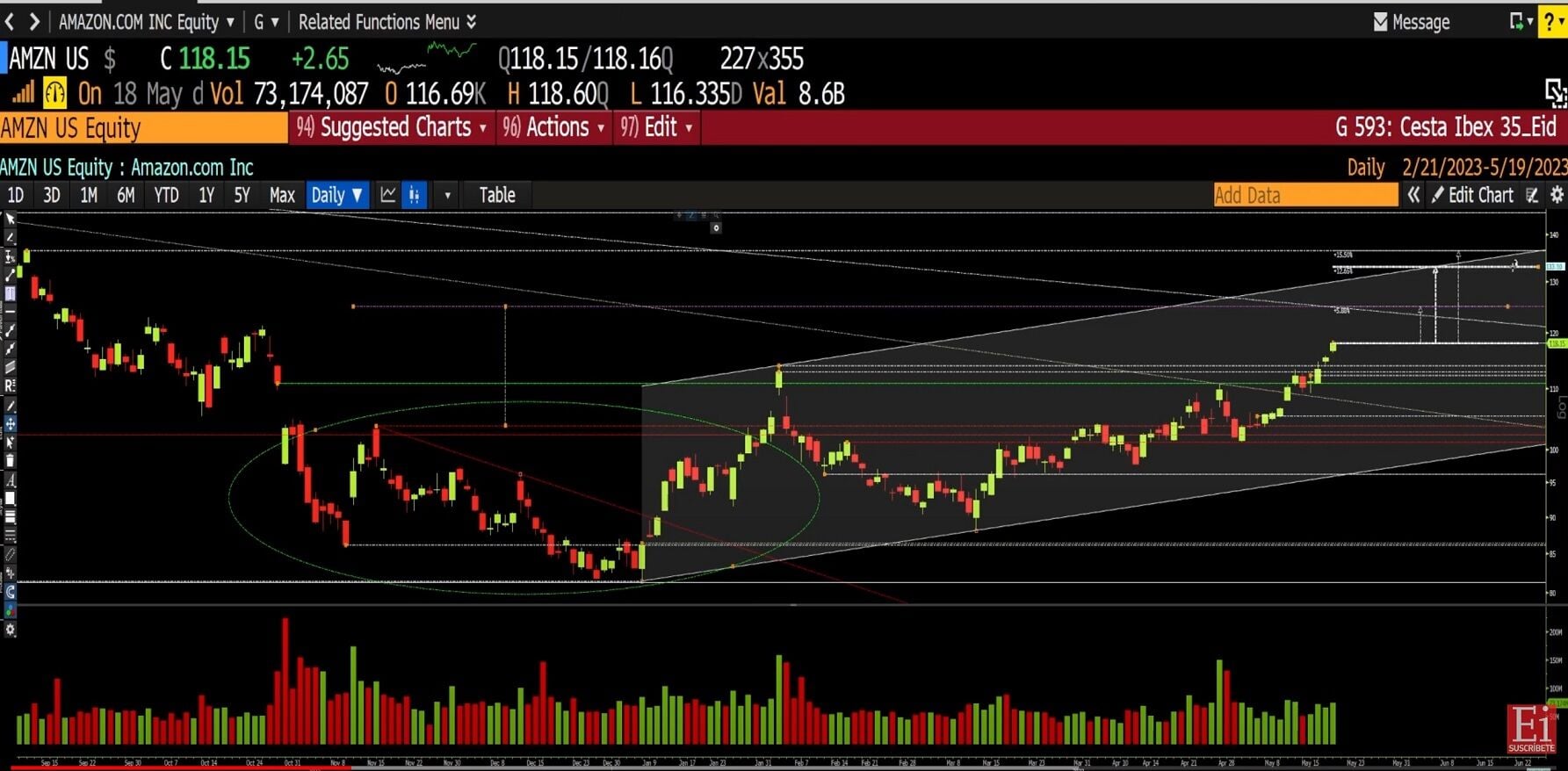Viewport: 1568px width, 771px height.
Task: Click the export window icon with green arrow
Action: (x=1516, y=21)
